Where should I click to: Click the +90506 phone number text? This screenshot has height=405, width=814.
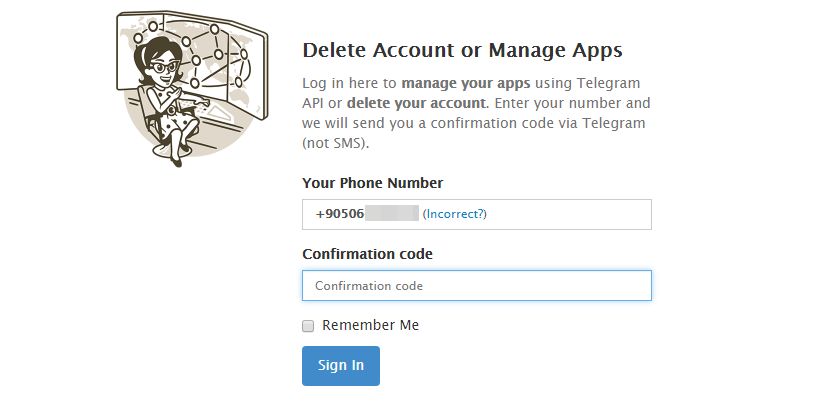(339, 214)
